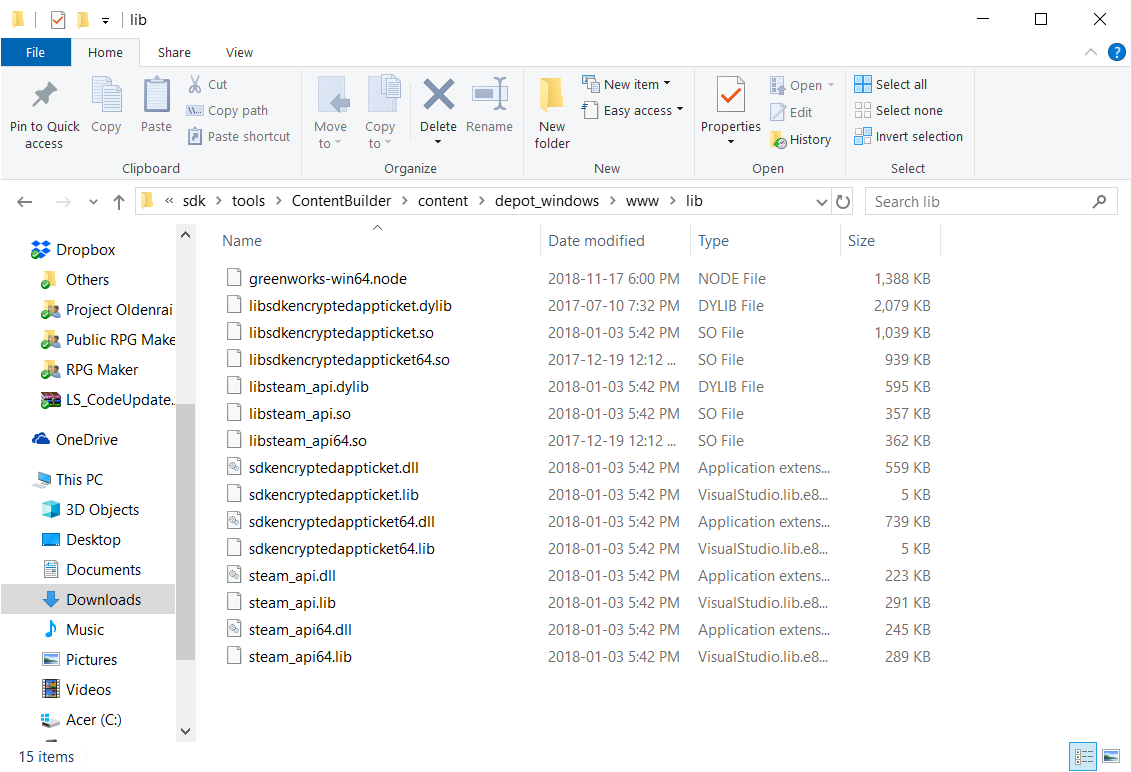Select libsdkencryptedappticket64.so file
The width and height of the screenshot is (1131, 772).
[x=349, y=359]
